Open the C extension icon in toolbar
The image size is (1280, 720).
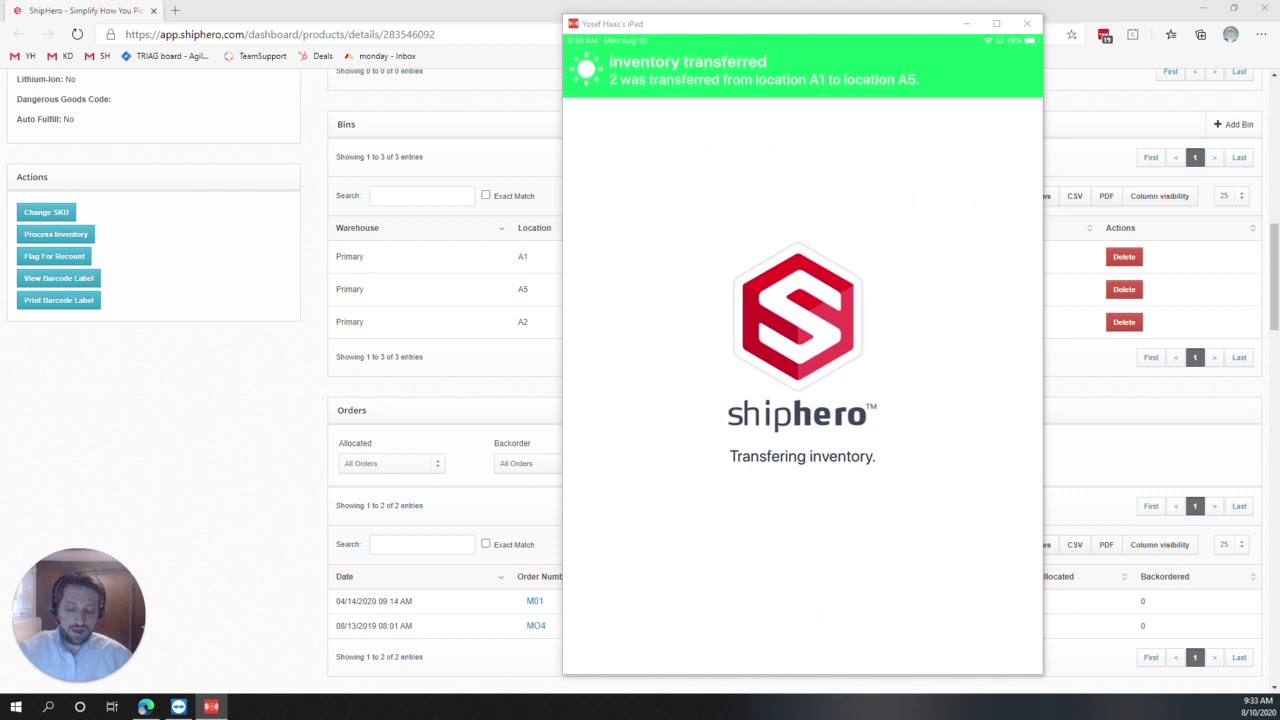point(1133,34)
